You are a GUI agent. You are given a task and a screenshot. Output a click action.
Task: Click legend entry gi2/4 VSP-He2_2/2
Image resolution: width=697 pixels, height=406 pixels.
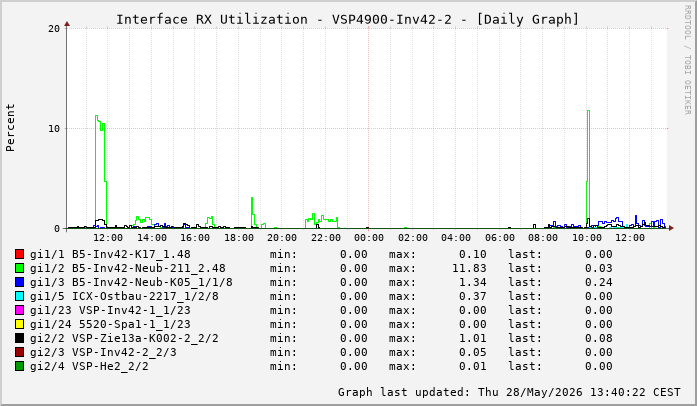click(x=89, y=366)
